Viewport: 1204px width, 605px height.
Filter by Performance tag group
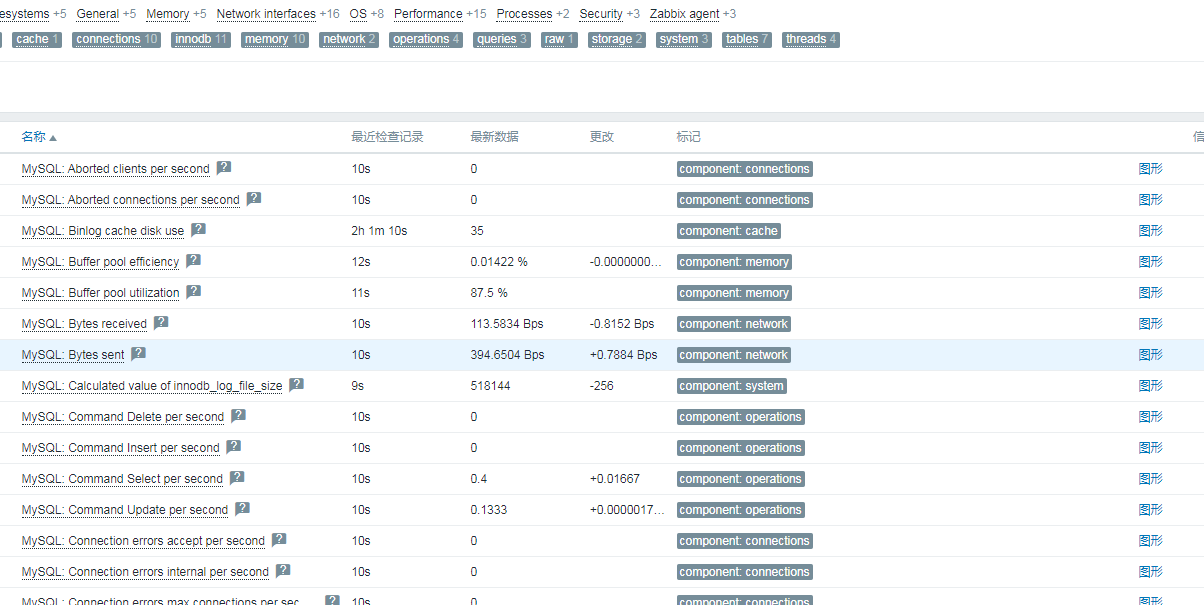click(x=428, y=14)
